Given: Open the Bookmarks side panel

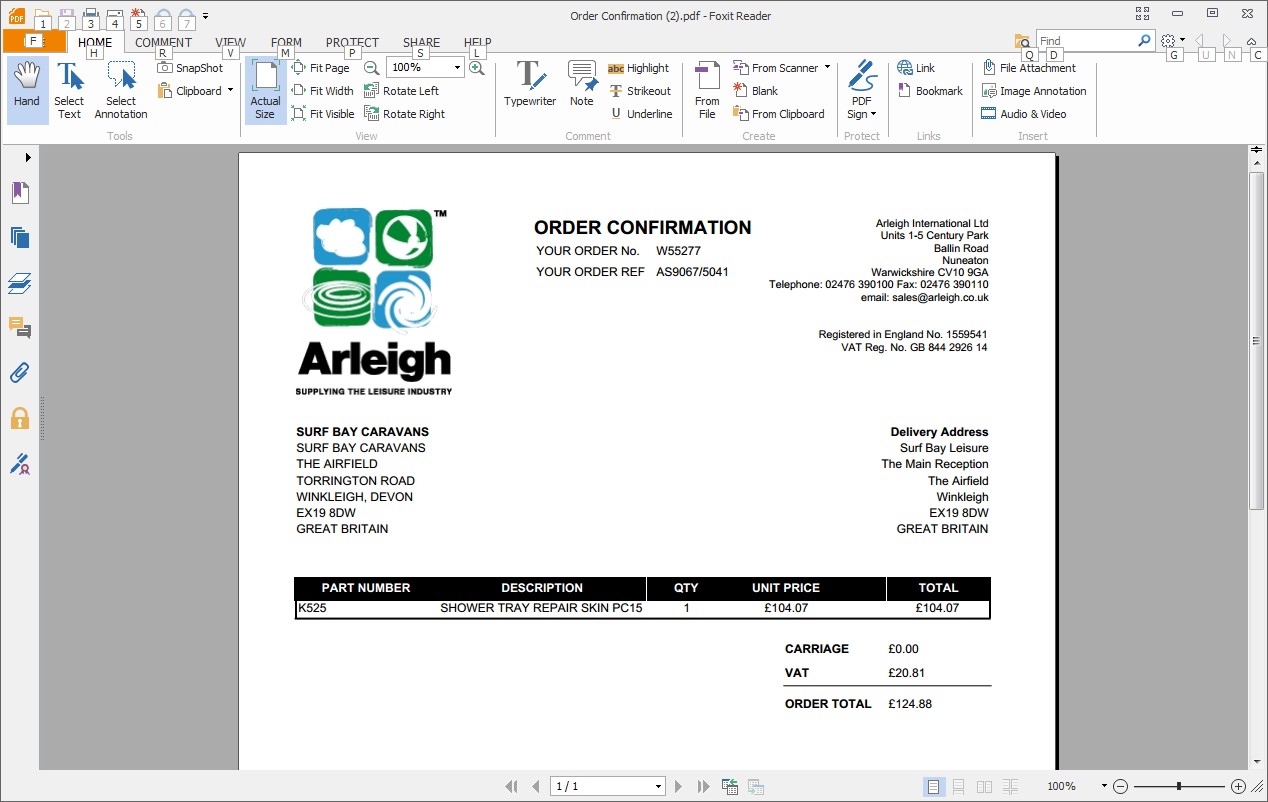Looking at the screenshot, I should pyautogui.click(x=20, y=193).
